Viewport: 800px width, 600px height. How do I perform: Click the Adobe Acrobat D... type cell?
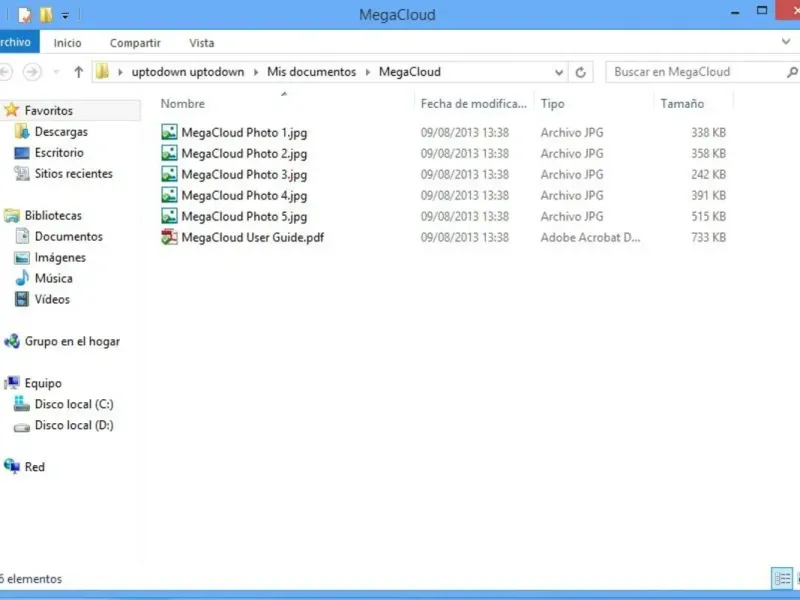pos(590,237)
